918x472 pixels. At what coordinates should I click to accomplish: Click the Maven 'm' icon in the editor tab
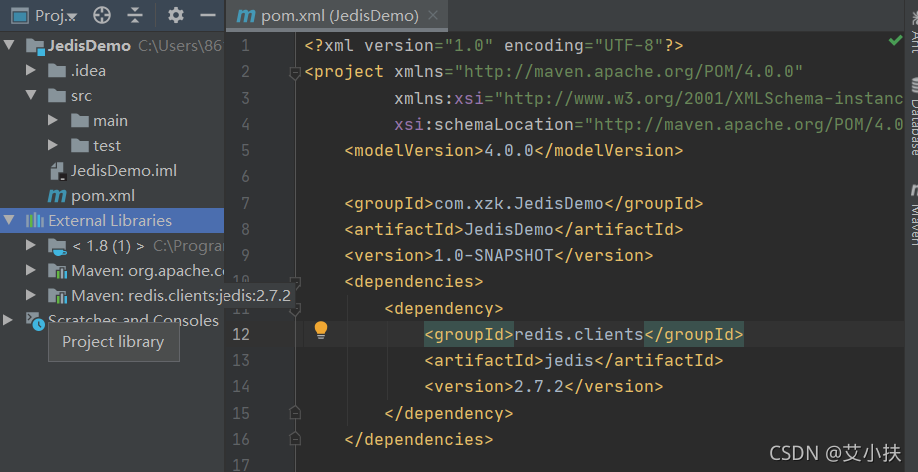pos(245,16)
